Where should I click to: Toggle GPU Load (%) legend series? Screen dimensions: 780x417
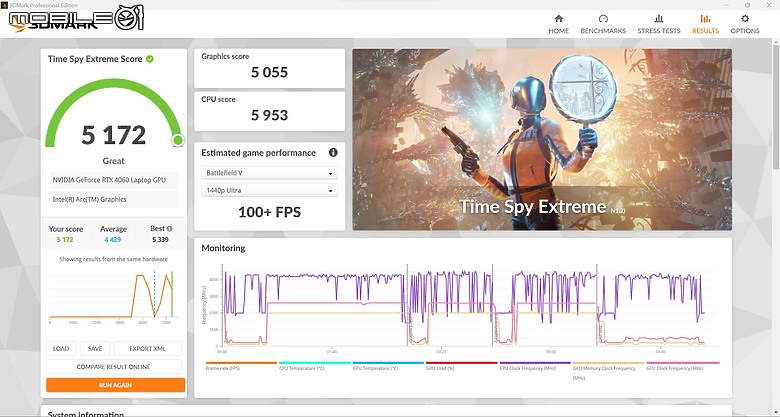(x=461, y=366)
